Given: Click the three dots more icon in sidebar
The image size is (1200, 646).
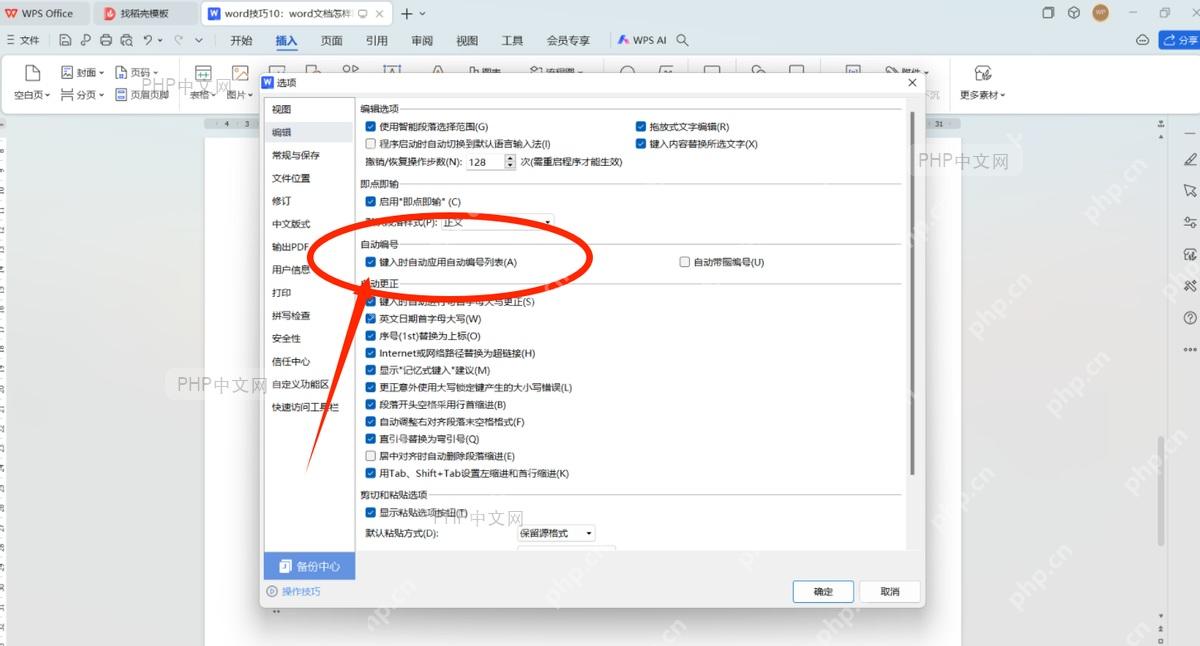Looking at the screenshot, I should coord(1190,350).
